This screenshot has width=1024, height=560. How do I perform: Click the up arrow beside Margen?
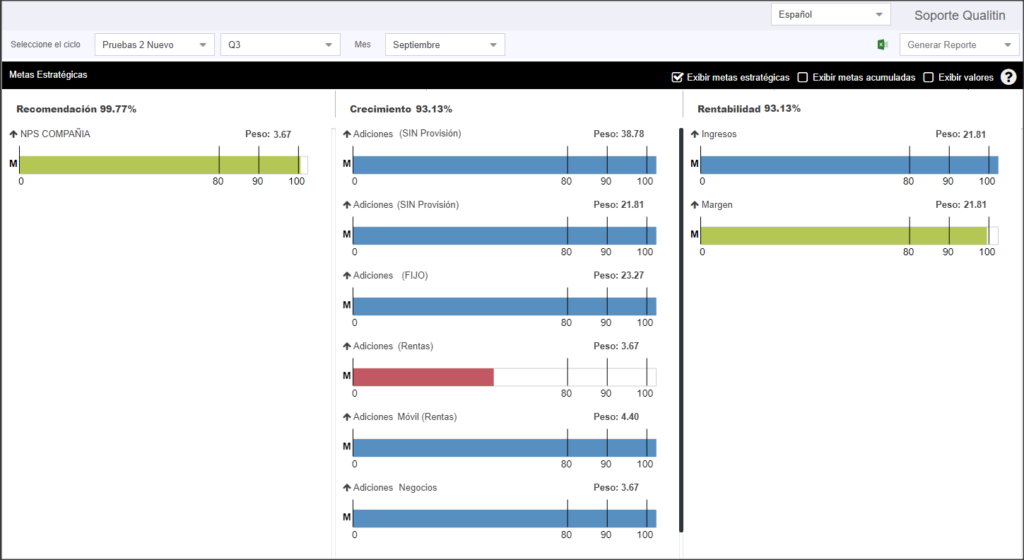tap(695, 204)
